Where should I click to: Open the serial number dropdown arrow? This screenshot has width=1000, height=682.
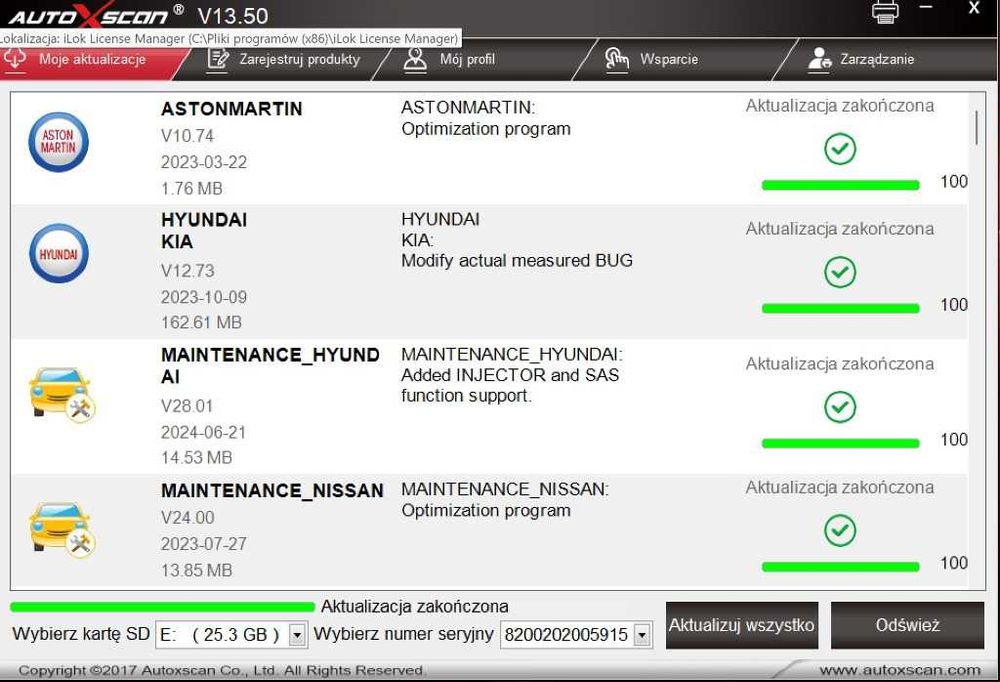pyautogui.click(x=643, y=635)
